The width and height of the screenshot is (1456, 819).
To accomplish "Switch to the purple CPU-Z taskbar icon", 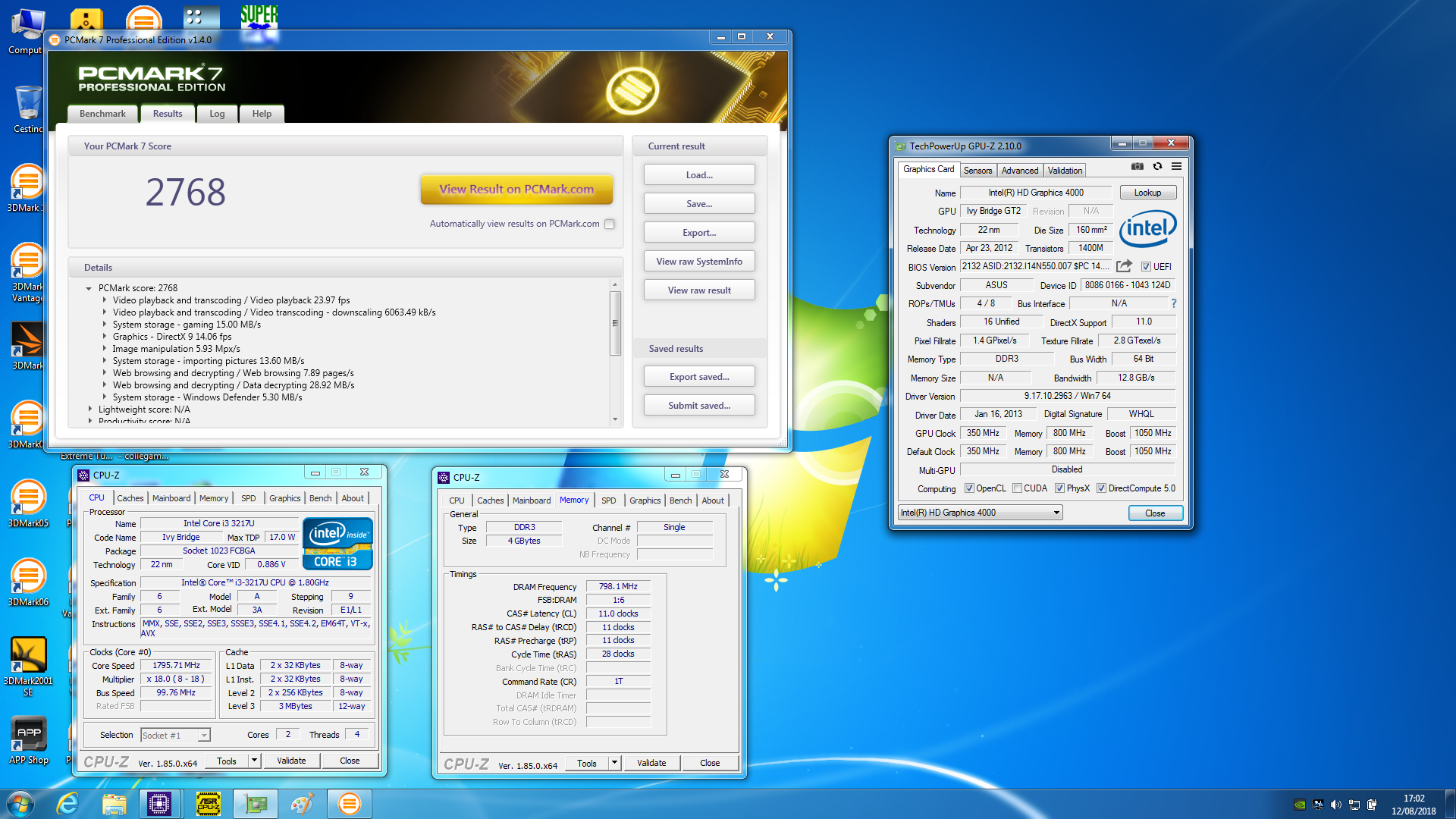I will pos(159,804).
